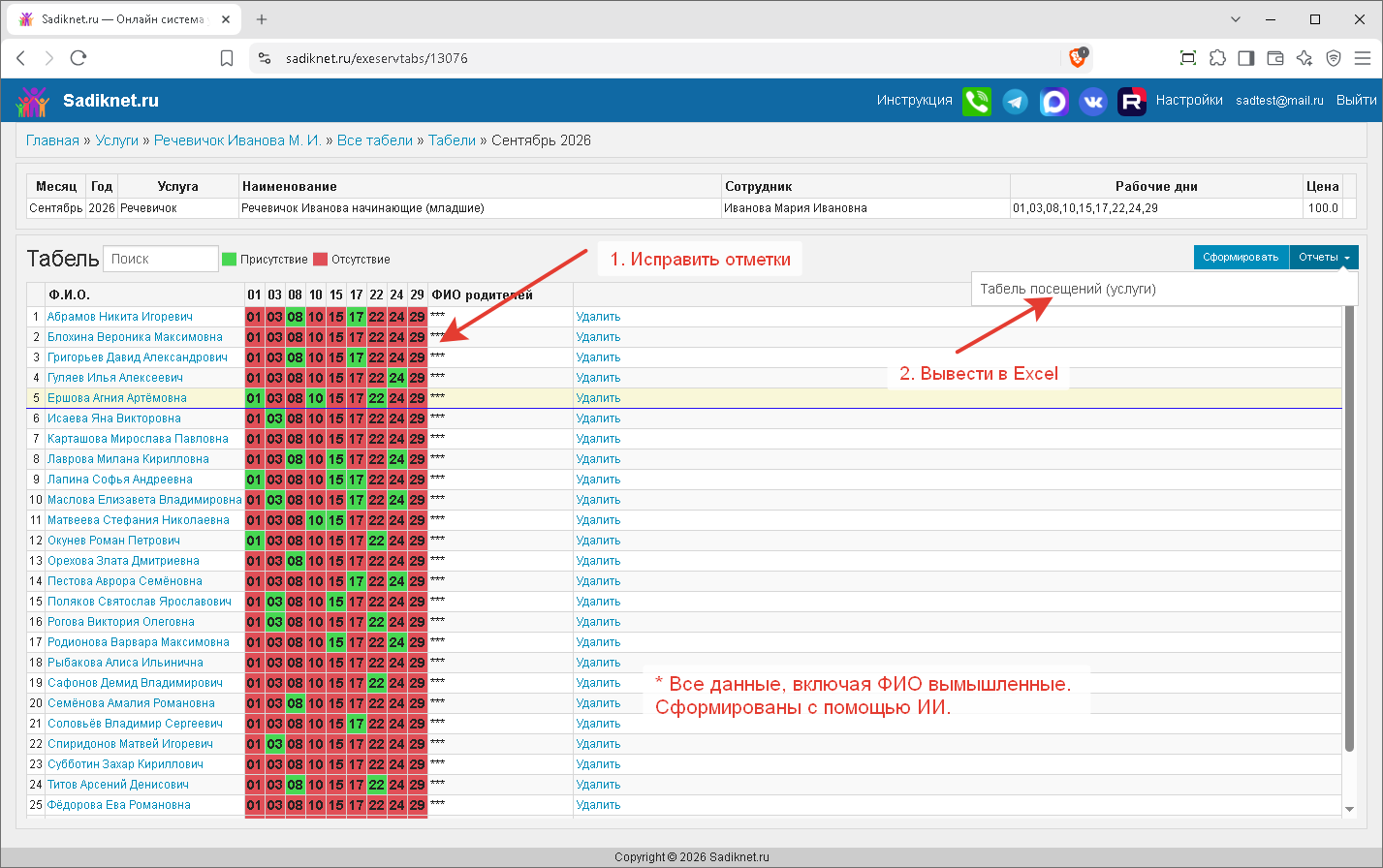Open the browser hamburger menu
The height and width of the screenshot is (868, 1383).
1363,58
